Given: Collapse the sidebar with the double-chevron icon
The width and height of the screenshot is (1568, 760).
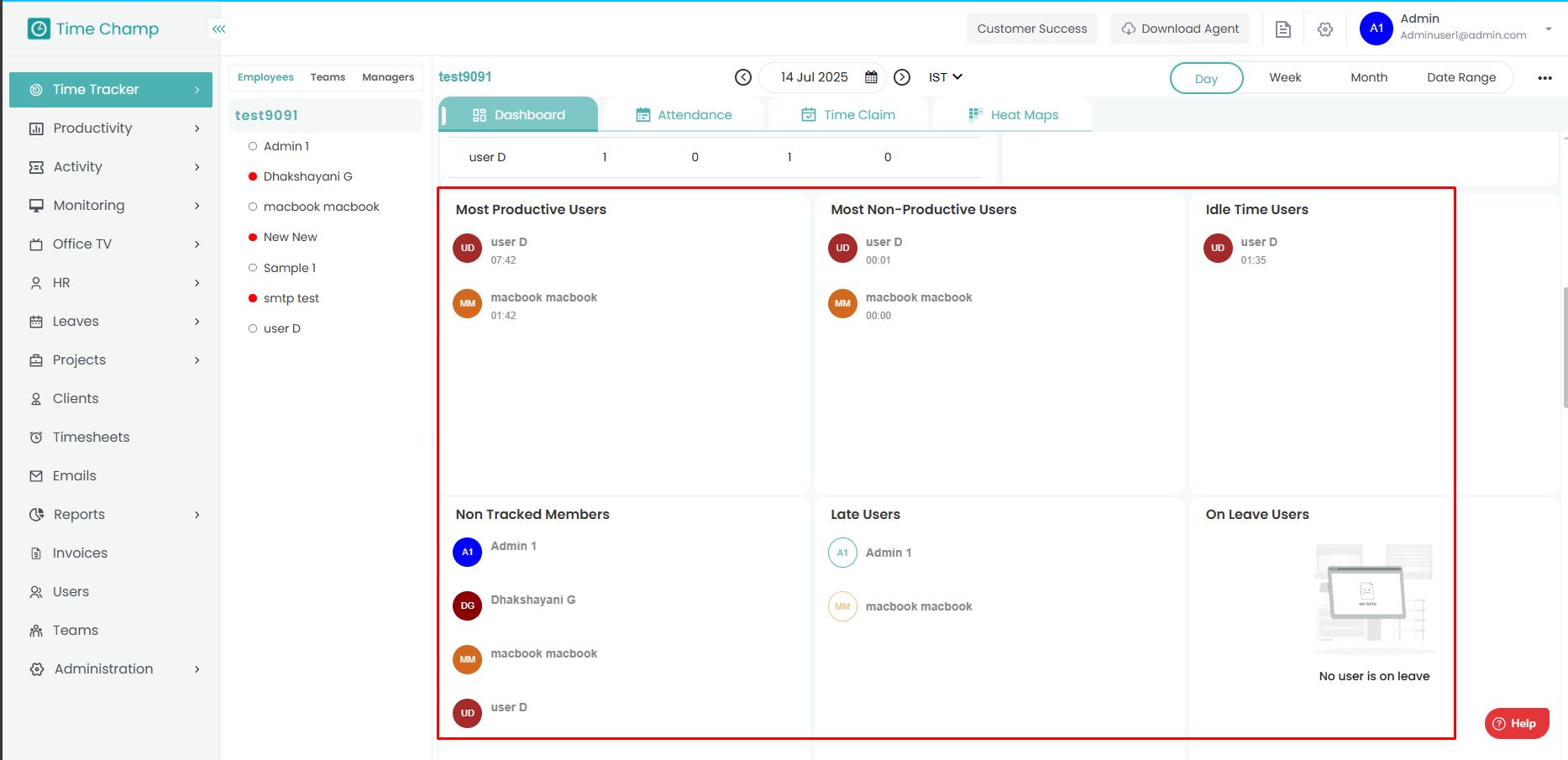Looking at the screenshot, I should pos(218,29).
